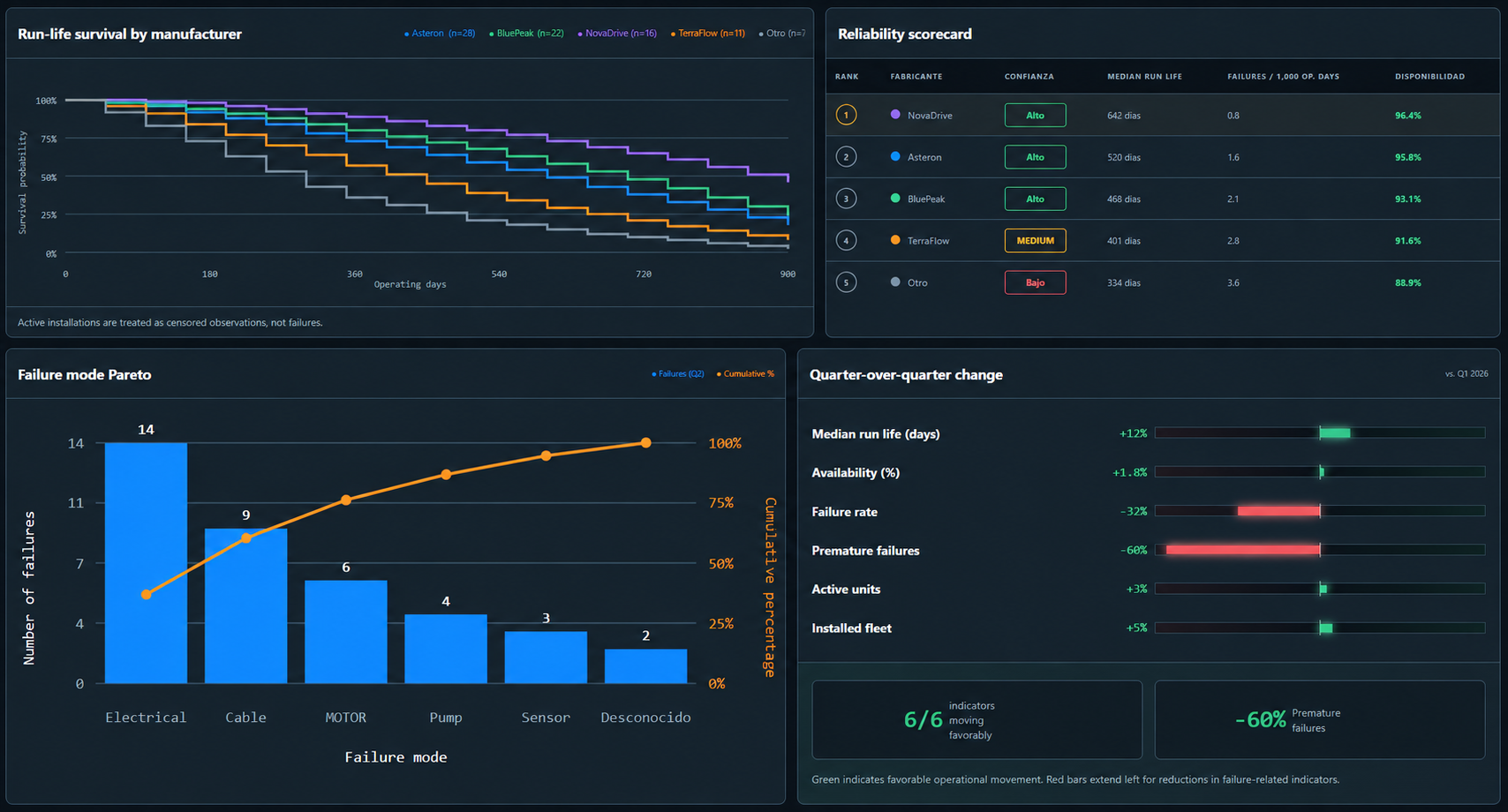Sort scorecard by the DISPONIBILIDAD header
This screenshot has height=812, width=1508.
point(1429,77)
